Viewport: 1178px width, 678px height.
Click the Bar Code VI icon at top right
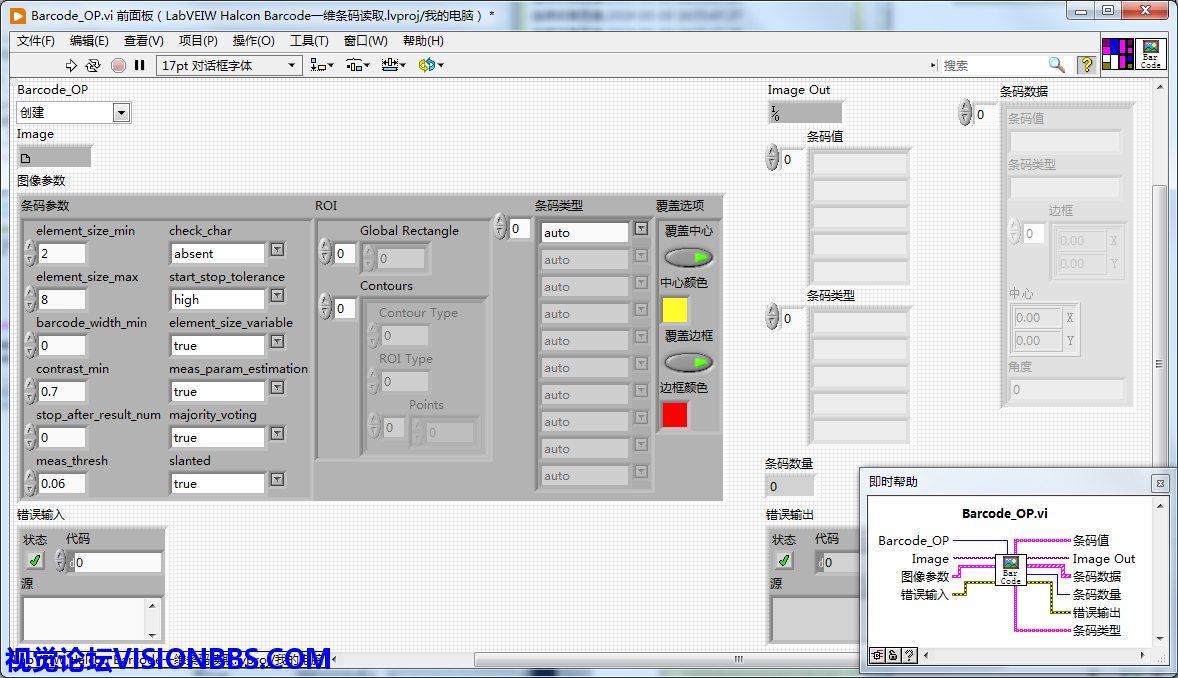tap(1151, 54)
